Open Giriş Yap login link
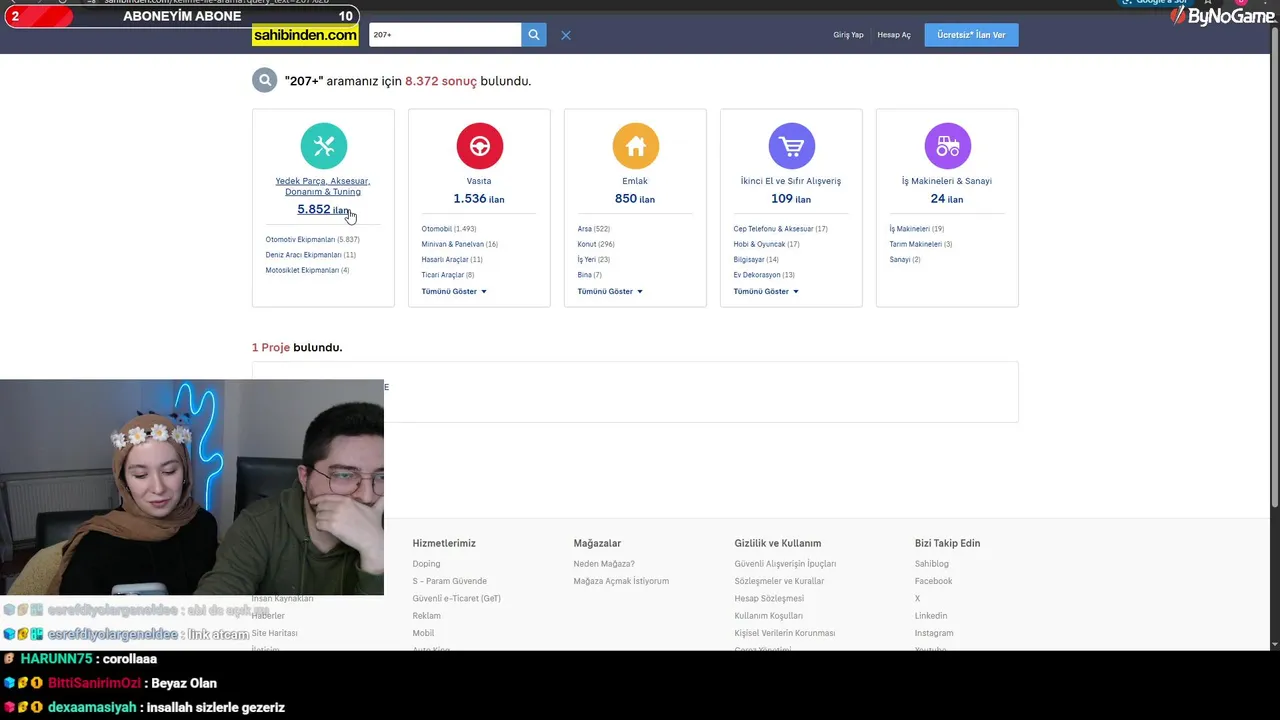This screenshot has height=720, width=1280. click(848, 35)
